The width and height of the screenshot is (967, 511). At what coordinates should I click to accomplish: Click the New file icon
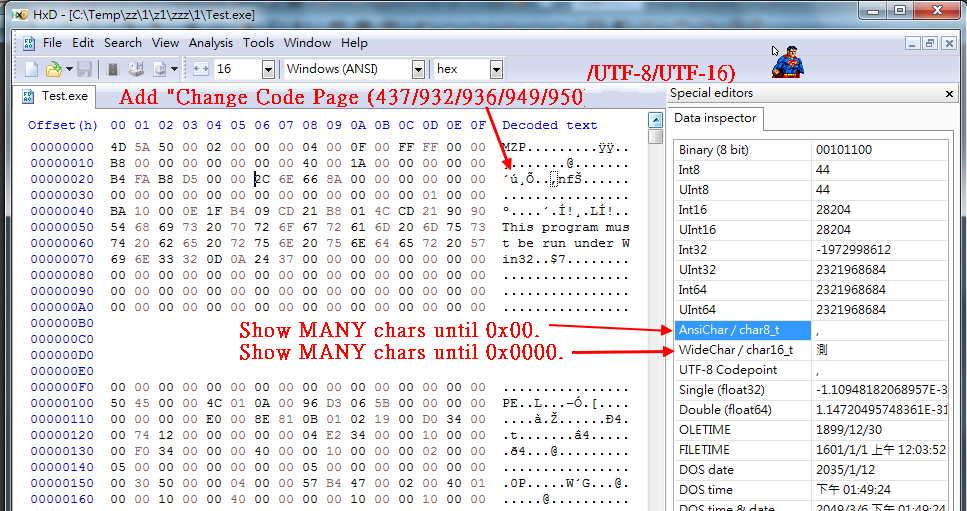(32, 68)
